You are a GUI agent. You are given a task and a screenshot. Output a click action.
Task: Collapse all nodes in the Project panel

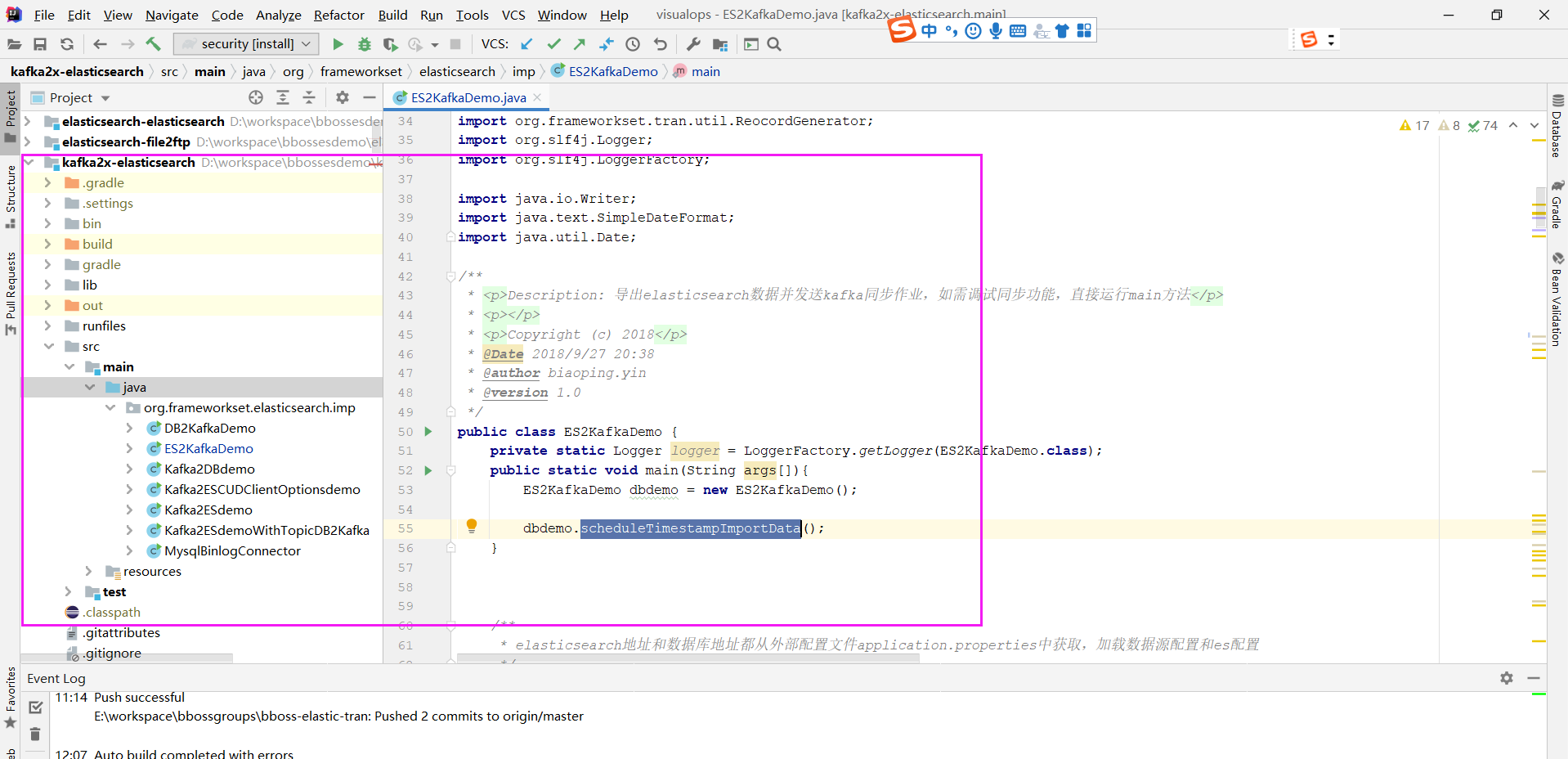point(309,97)
